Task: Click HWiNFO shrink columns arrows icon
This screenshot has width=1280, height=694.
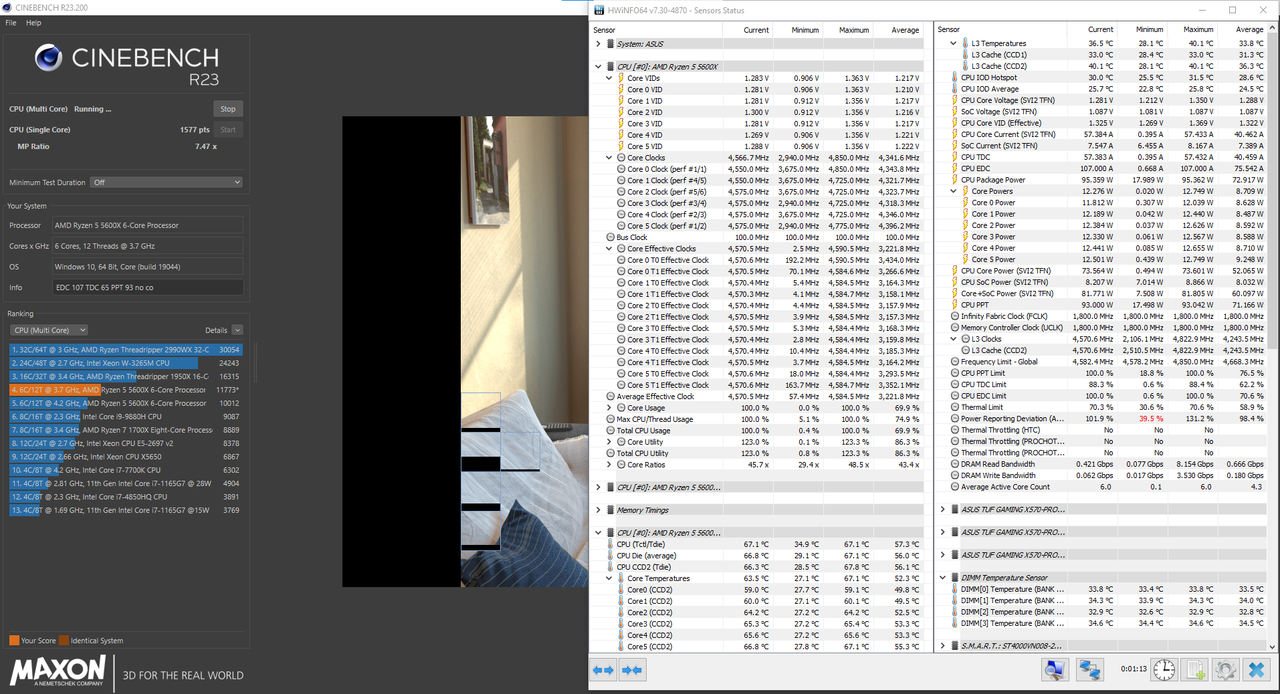Action: coord(632,671)
